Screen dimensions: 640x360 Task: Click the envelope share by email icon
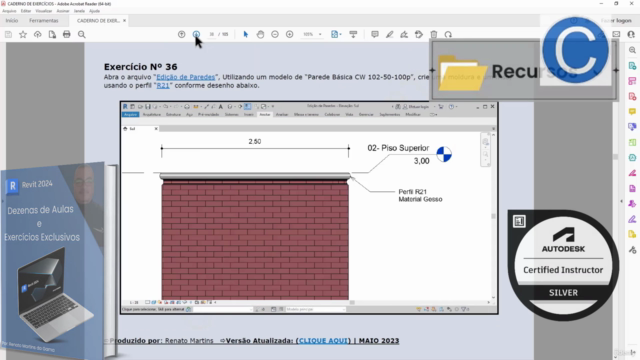616,34
